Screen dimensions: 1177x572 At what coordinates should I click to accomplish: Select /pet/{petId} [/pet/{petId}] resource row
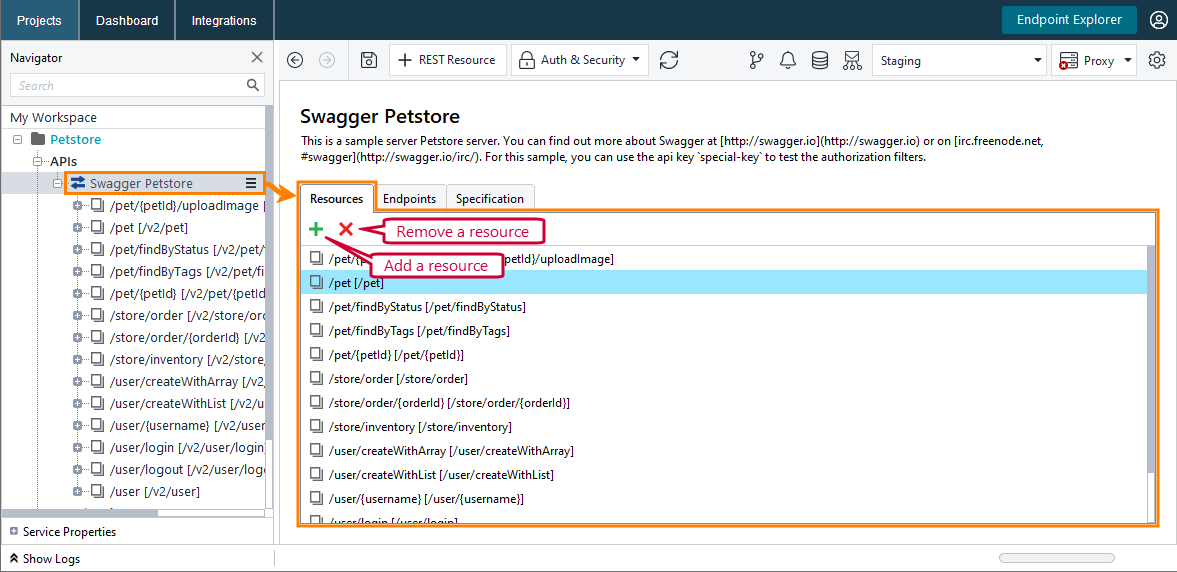pyautogui.click(x=724, y=354)
